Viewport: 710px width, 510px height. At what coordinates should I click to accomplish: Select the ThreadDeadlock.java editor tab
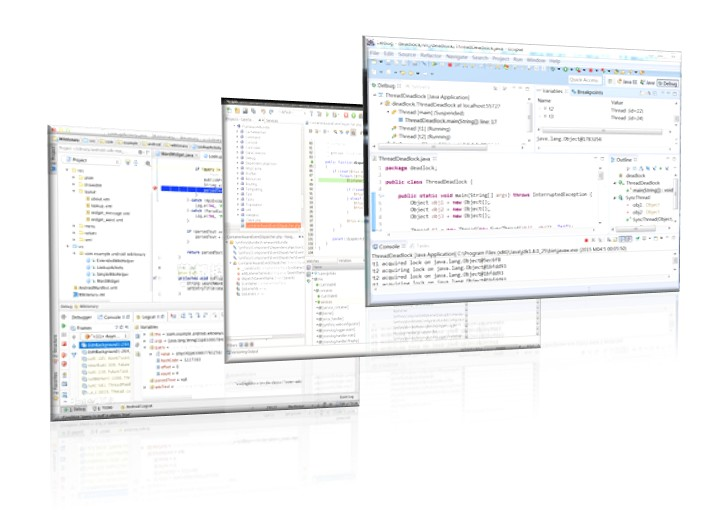405,159
